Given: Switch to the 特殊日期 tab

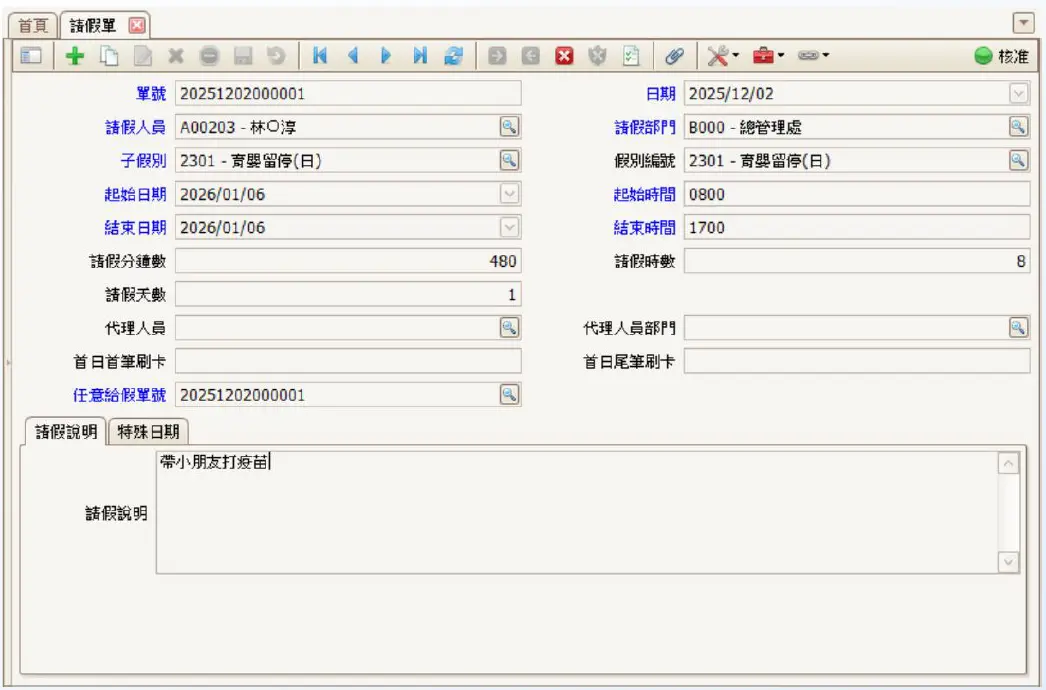Looking at the screenshot, I should coord(148,431).
